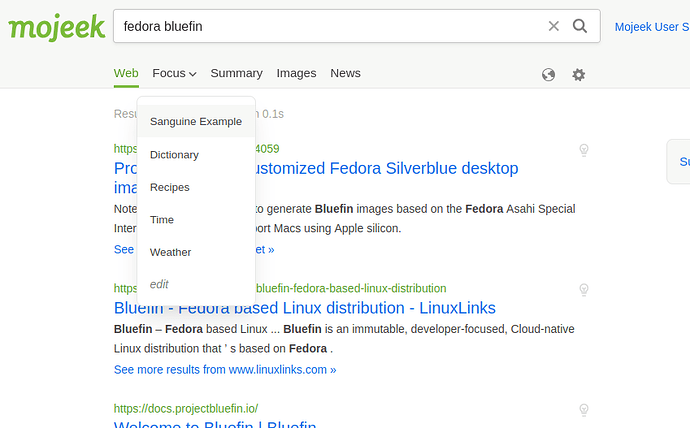Pick Time in the Focus dropdown
Screen dimensions: 690x428
(x=162, y=220)
